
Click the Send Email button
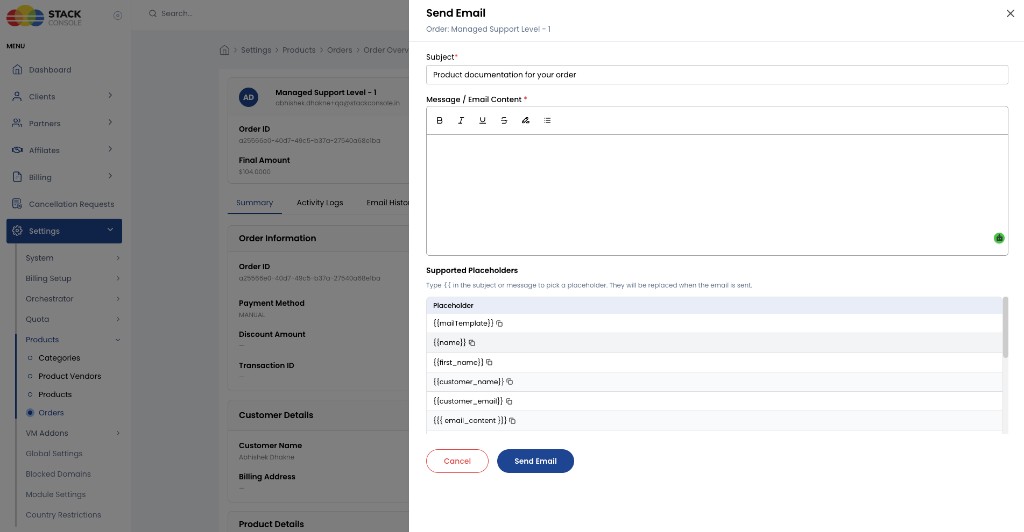[x=536, y=461]
